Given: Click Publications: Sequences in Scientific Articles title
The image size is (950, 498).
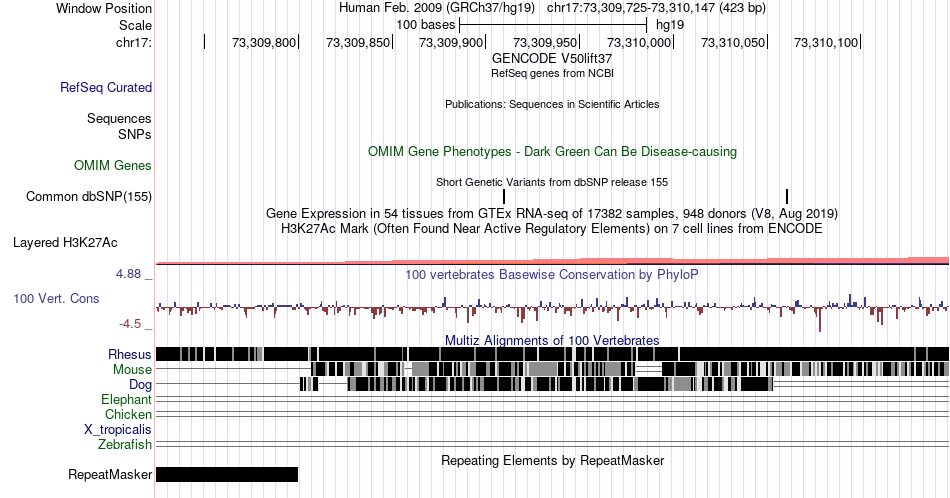Looking at the screenshot, I should [552, 104].
